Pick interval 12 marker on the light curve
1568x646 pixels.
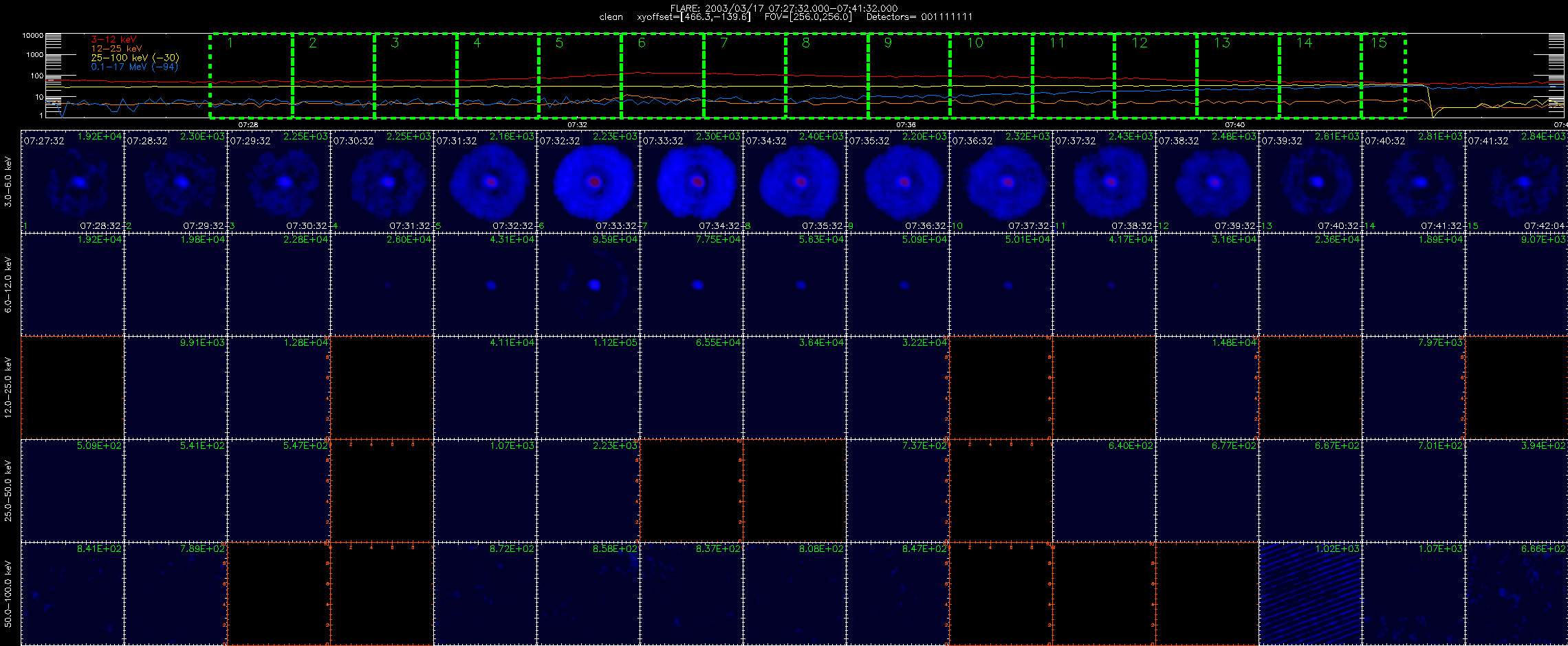pos(1140,43)
